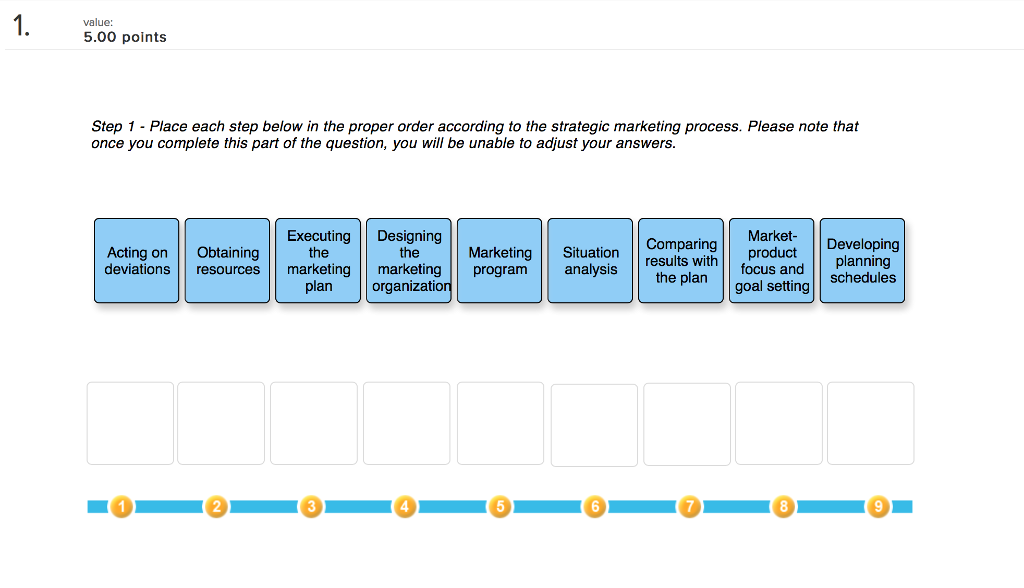
Task: Click timeline marker number 8
Action: (784, 506)
